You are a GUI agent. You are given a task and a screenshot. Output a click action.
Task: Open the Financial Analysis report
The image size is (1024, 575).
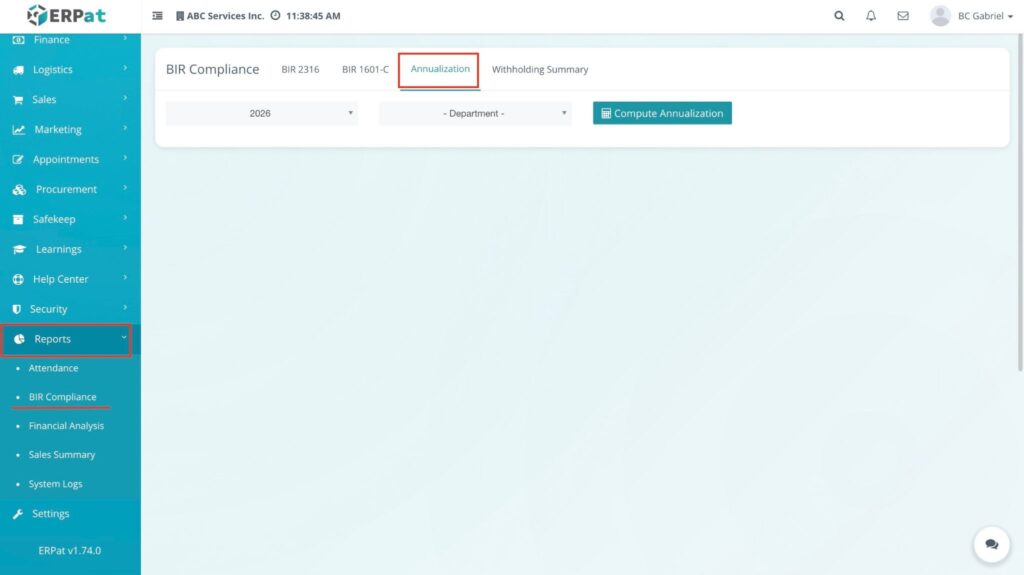(66, 426)
